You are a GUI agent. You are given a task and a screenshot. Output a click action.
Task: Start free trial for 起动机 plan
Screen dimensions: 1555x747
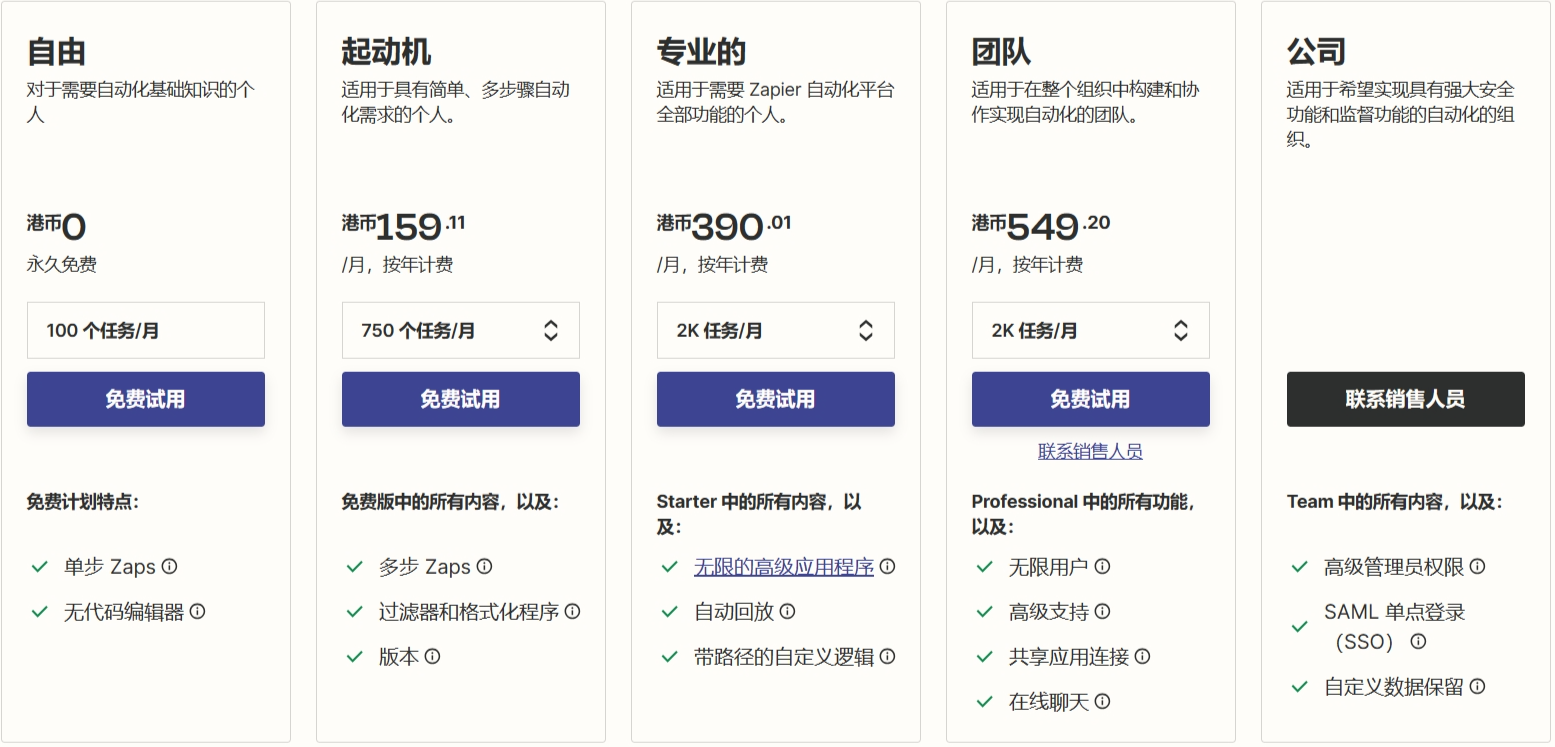460,399
